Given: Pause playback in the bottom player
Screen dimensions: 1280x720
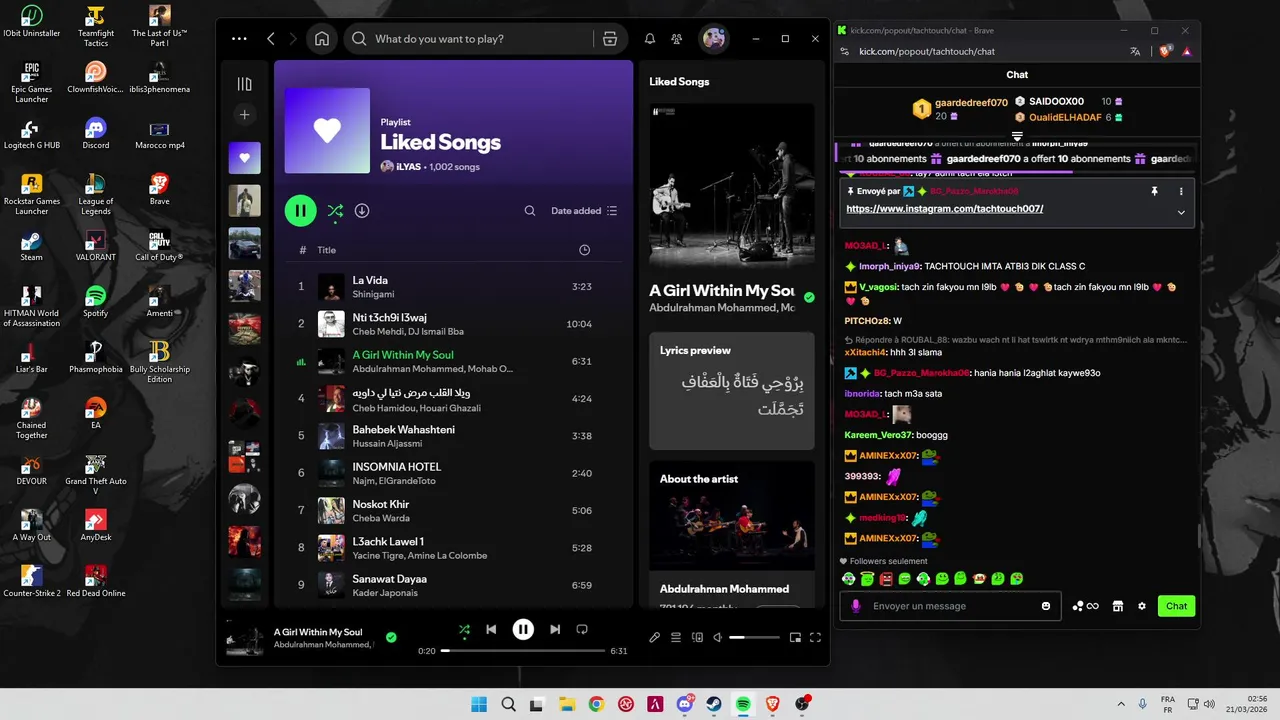Looking at the screenshot, I should point(523,629).
